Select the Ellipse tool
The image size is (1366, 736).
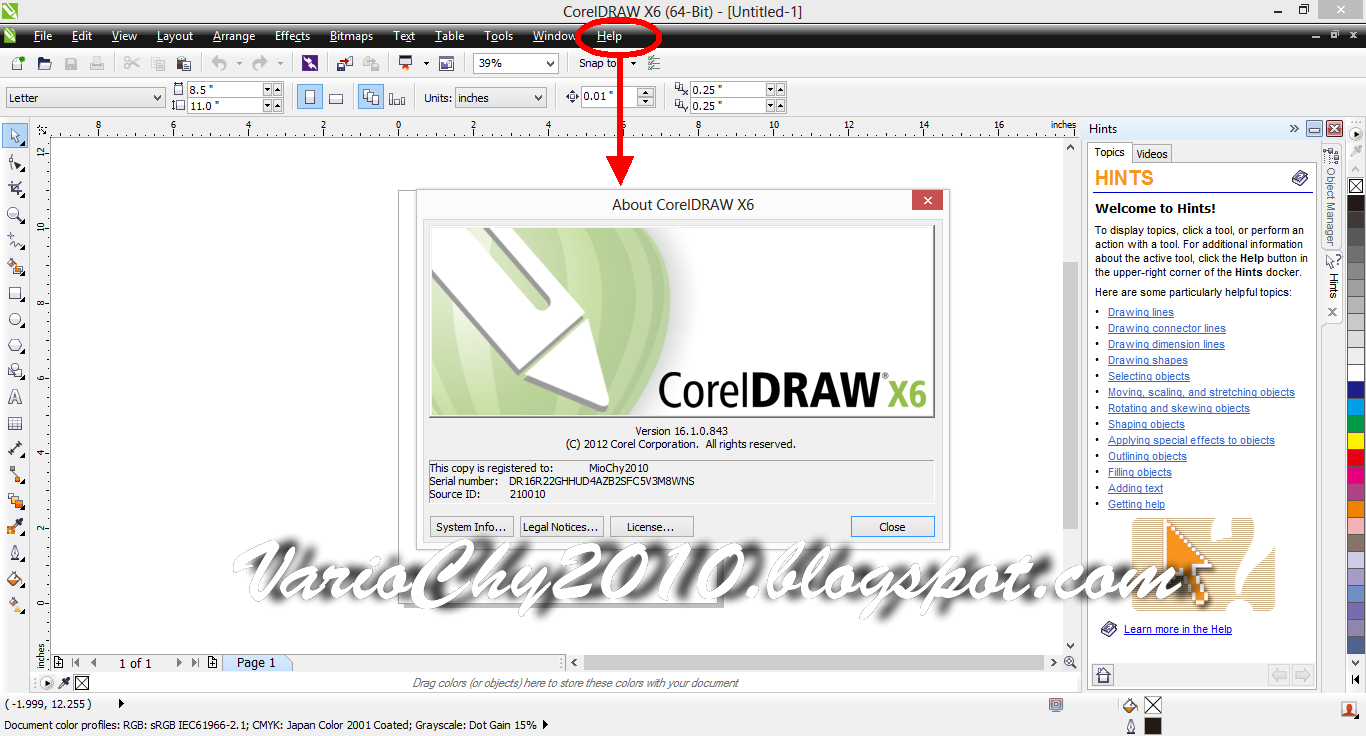pos(15,319)
